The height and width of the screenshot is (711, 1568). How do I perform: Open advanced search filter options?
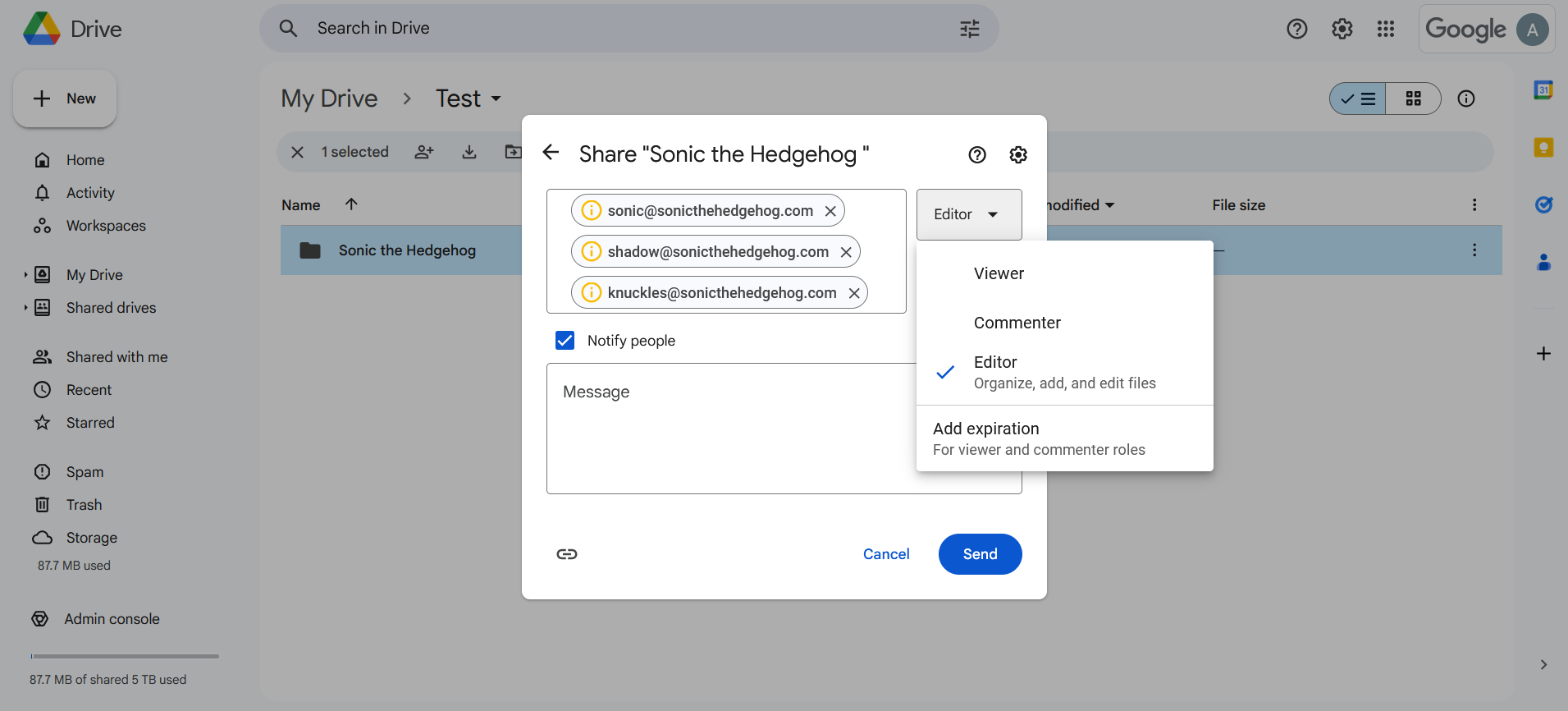pos(970,29)
